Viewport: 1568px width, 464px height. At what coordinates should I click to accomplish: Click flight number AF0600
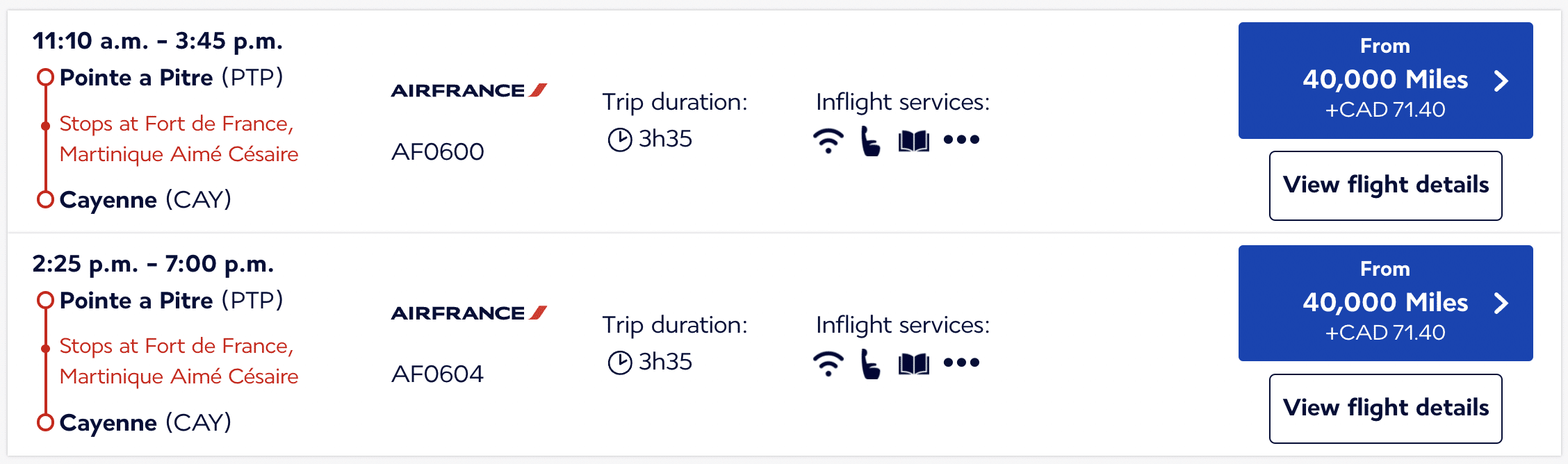[x=437, y=152]
